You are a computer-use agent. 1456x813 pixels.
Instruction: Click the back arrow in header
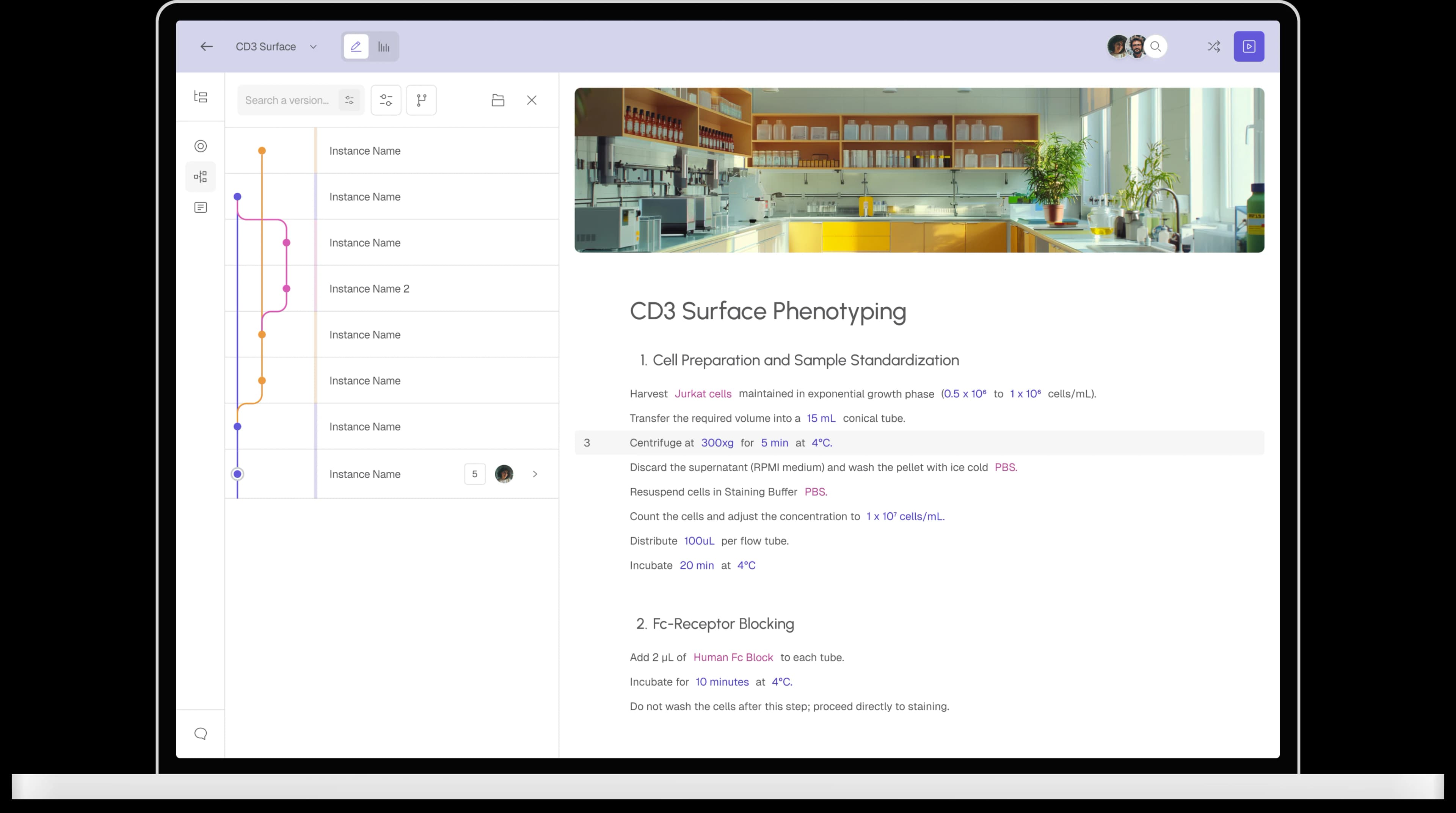tap(206, 46)
